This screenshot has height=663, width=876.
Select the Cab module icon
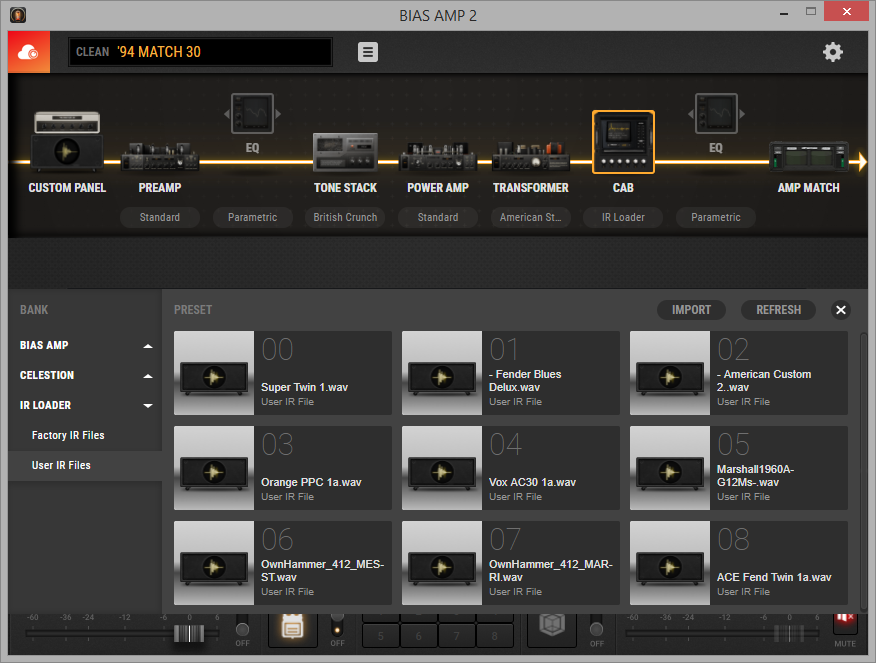623,142
